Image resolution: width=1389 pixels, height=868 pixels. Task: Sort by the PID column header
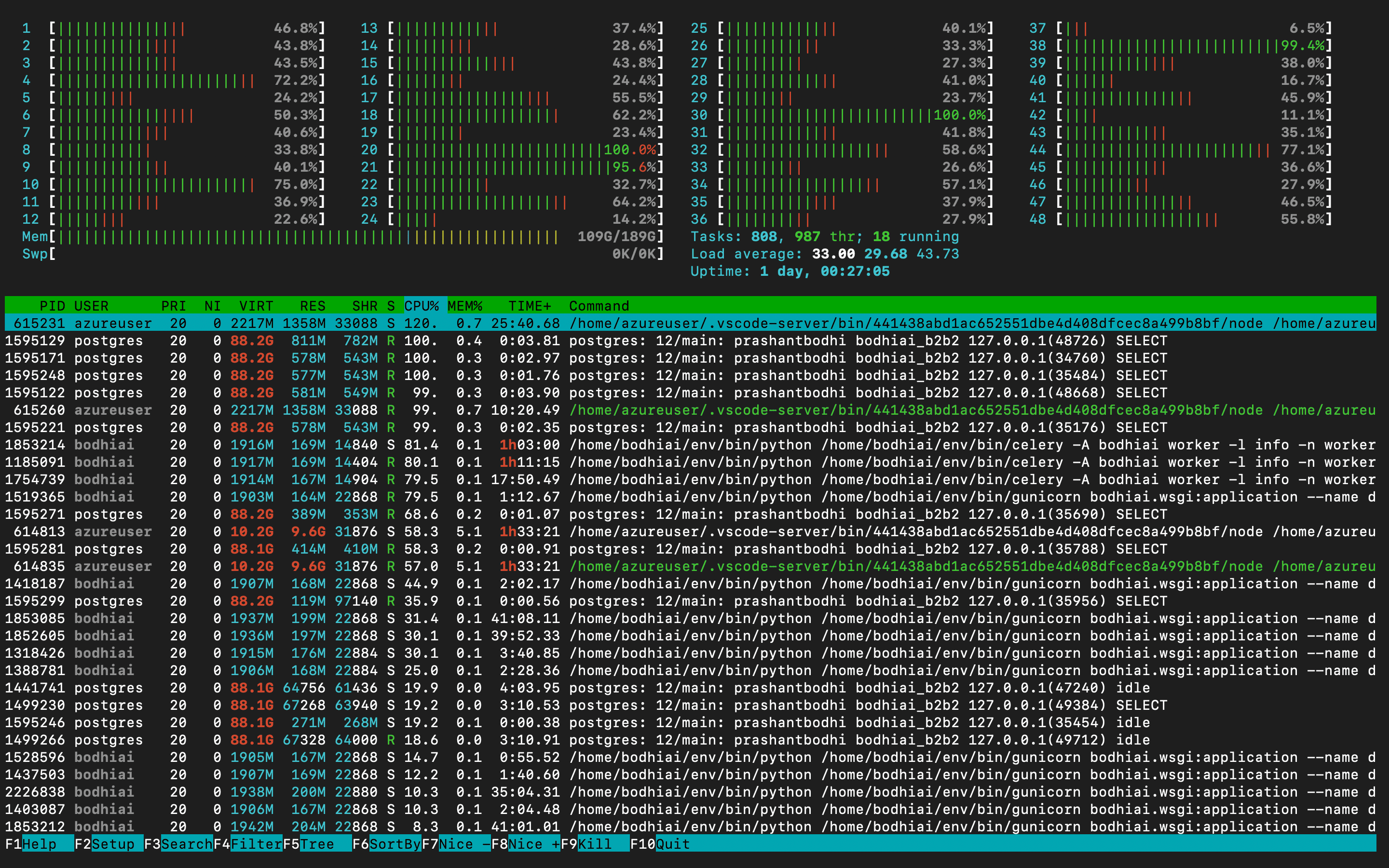(x=52, y=306)
